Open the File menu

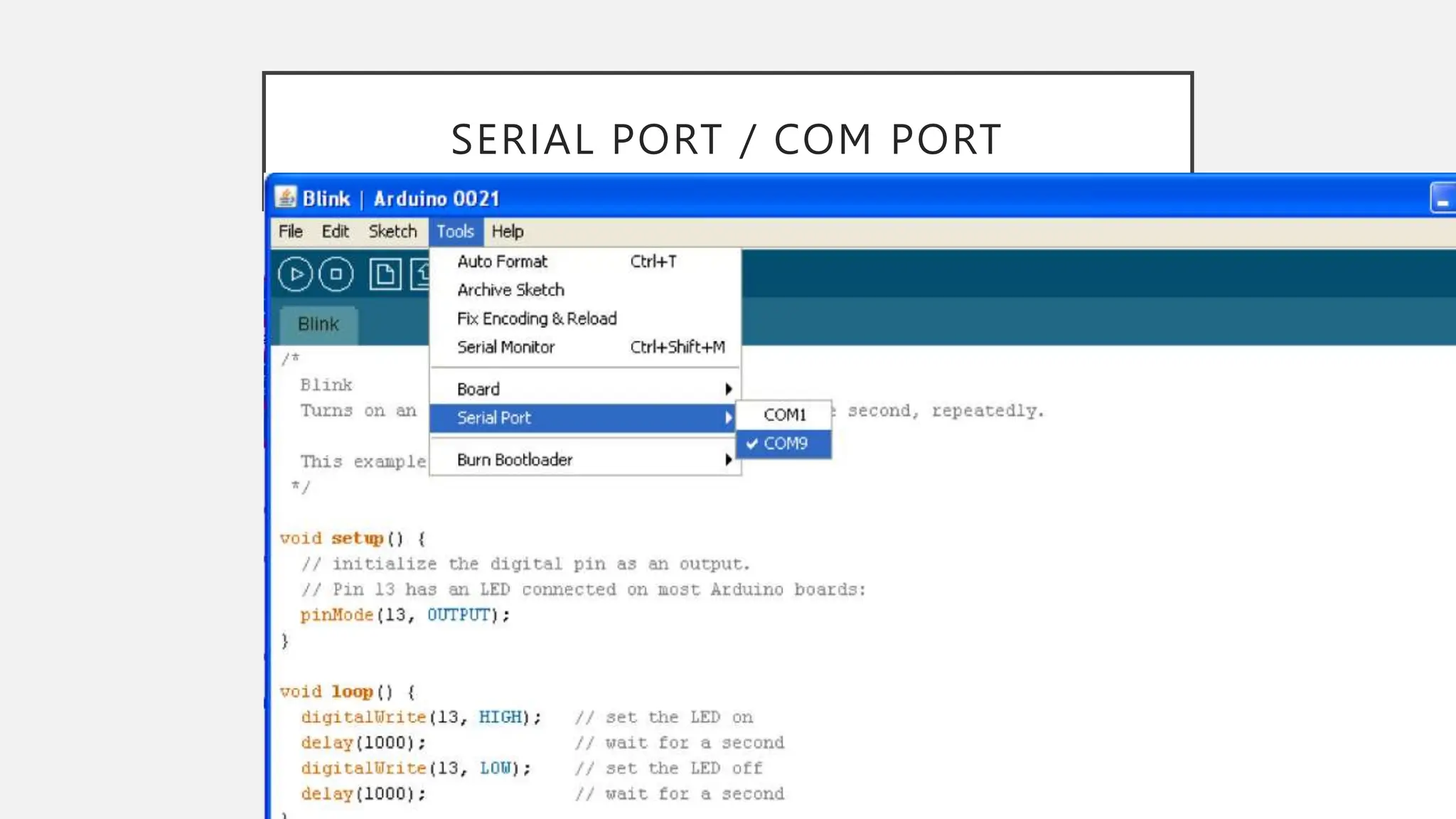pyautogui.click(x=290, y=232)
